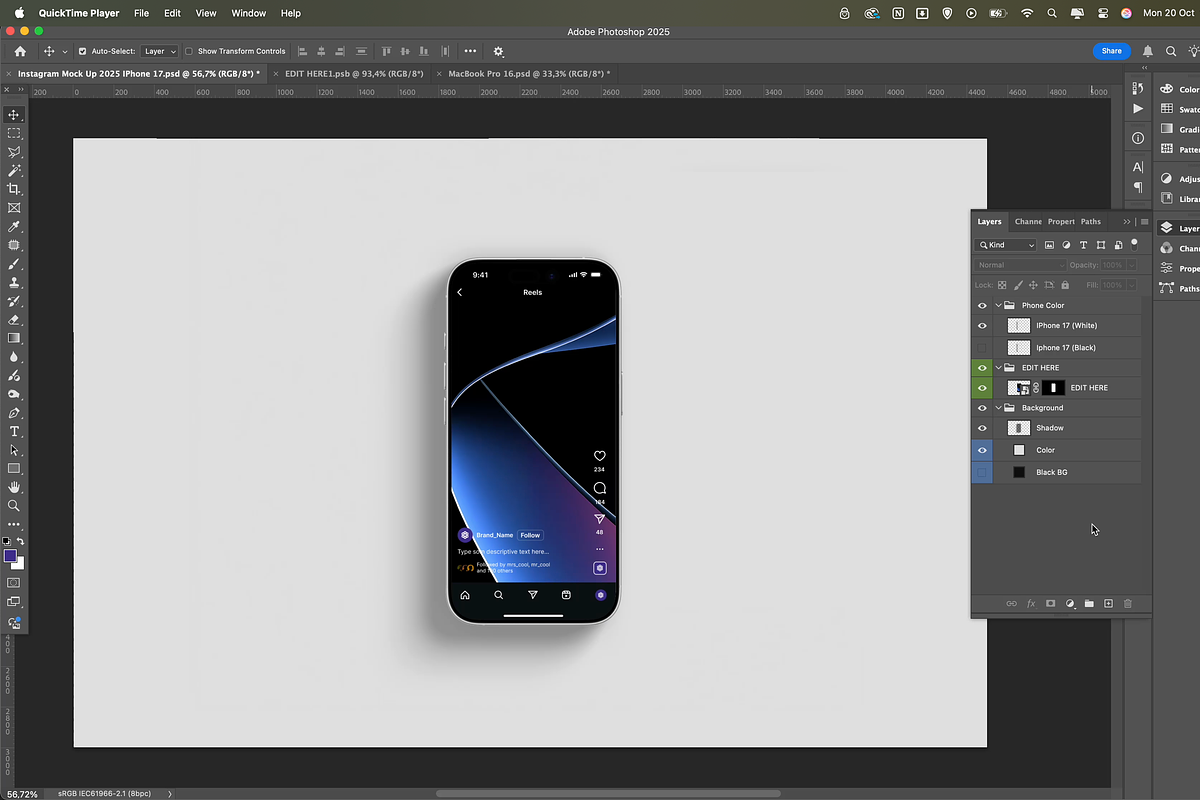
Task: Hide the Color layer
Action: (982, 450)
